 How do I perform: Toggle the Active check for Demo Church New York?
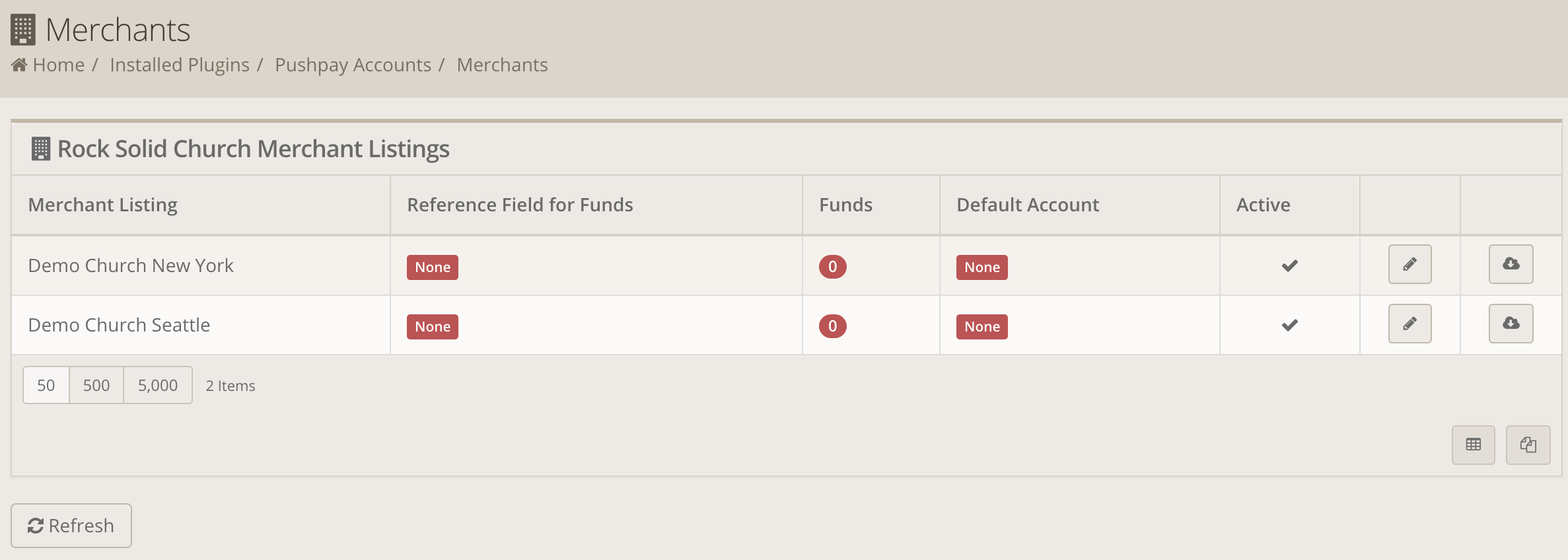tap(1289, 265)
